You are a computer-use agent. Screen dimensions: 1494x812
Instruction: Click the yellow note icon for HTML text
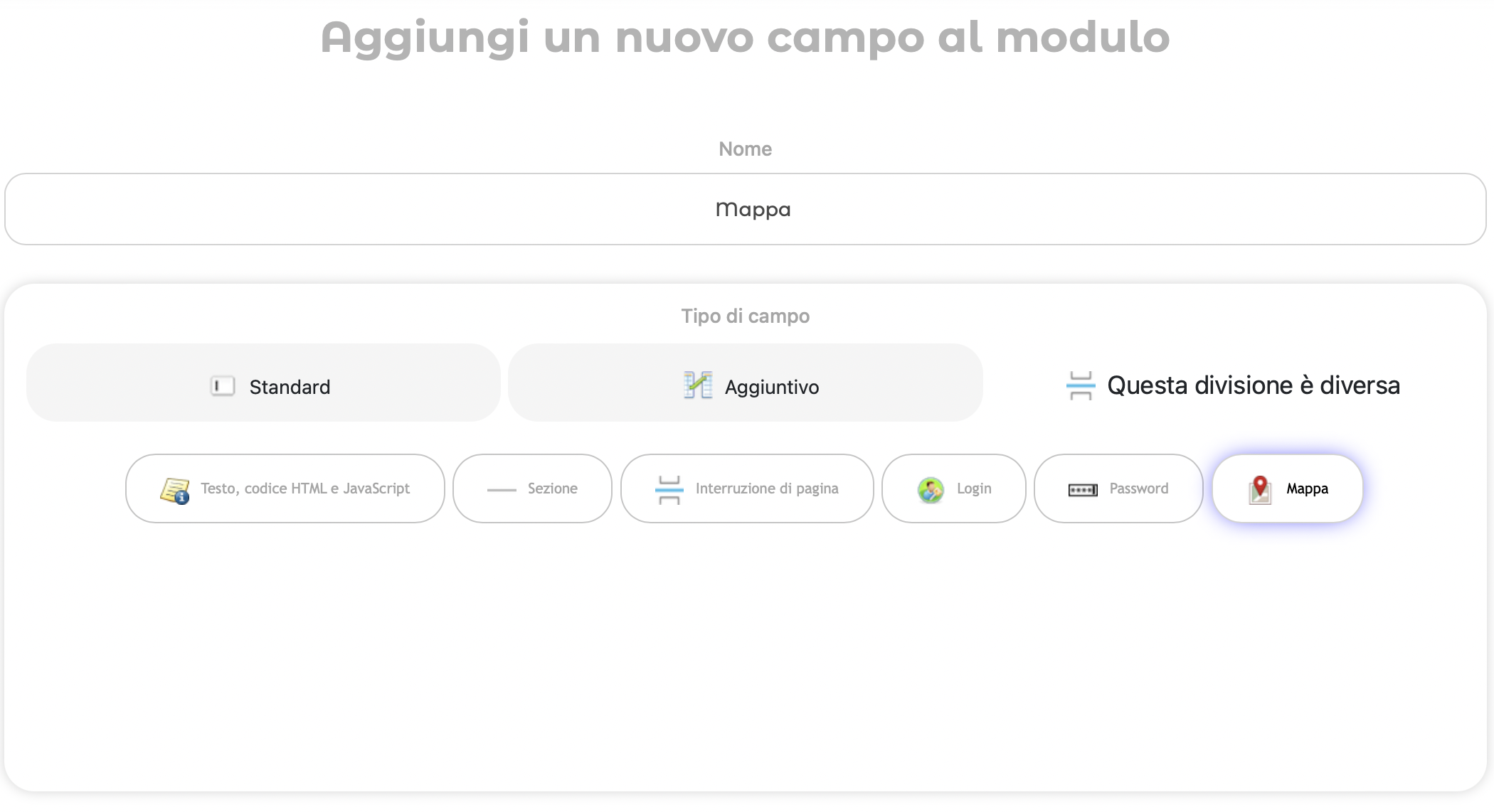click(175, 490)
